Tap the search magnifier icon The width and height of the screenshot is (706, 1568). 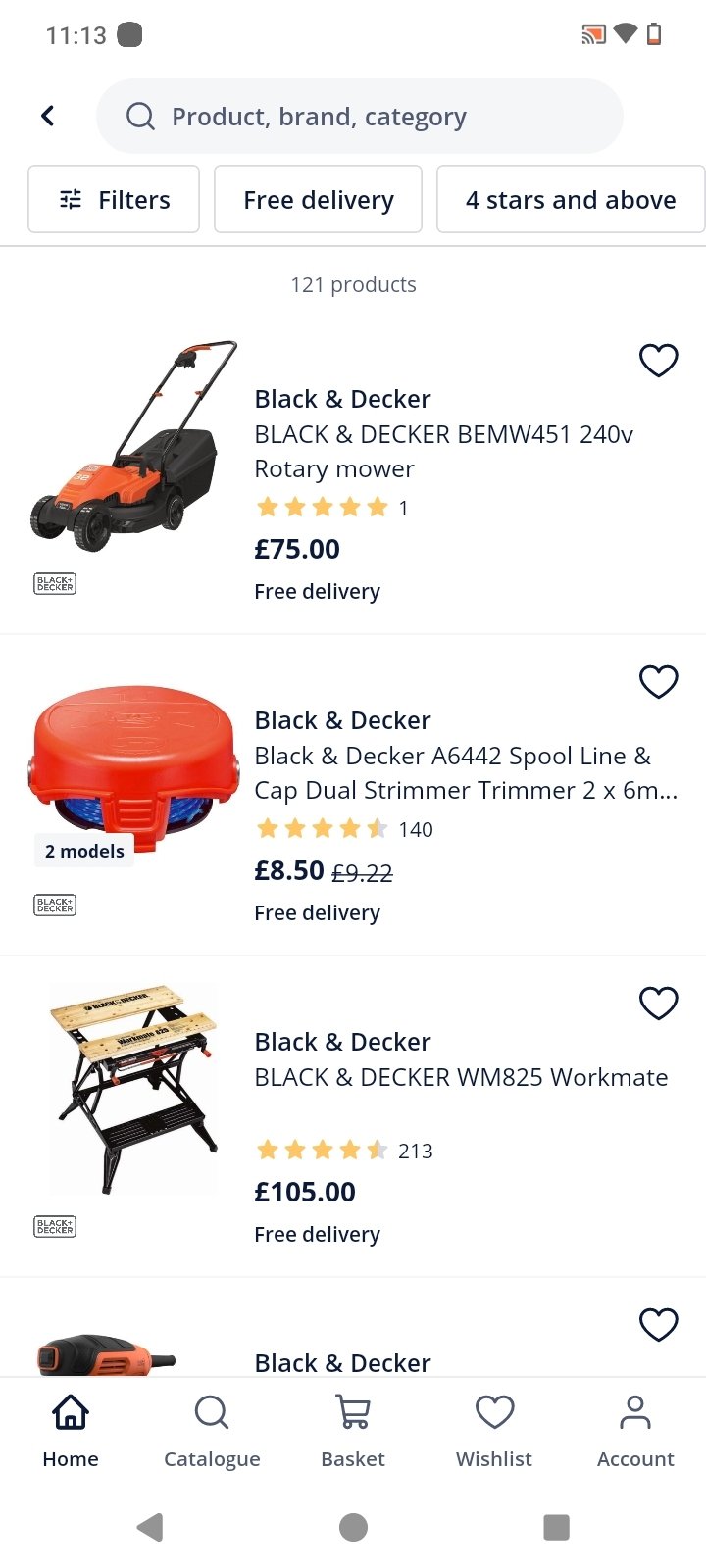[141, 117]
